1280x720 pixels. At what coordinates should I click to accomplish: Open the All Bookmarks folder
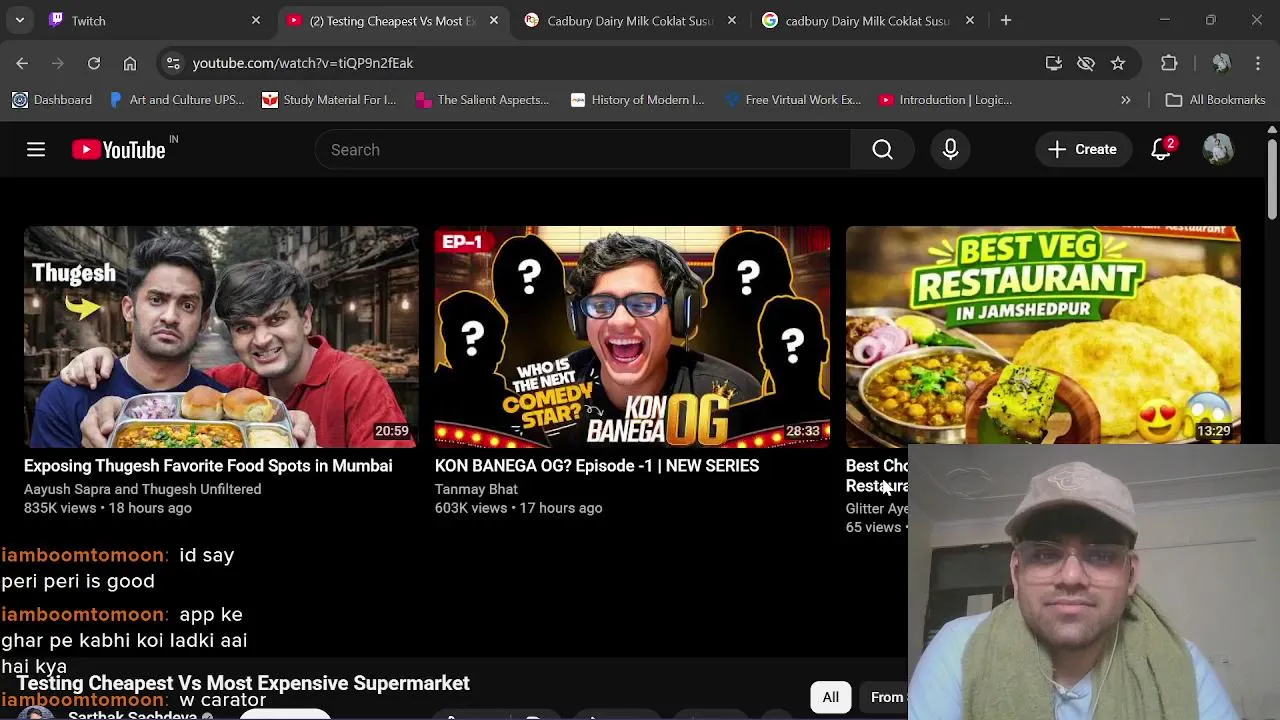(x=1216, y=100)
